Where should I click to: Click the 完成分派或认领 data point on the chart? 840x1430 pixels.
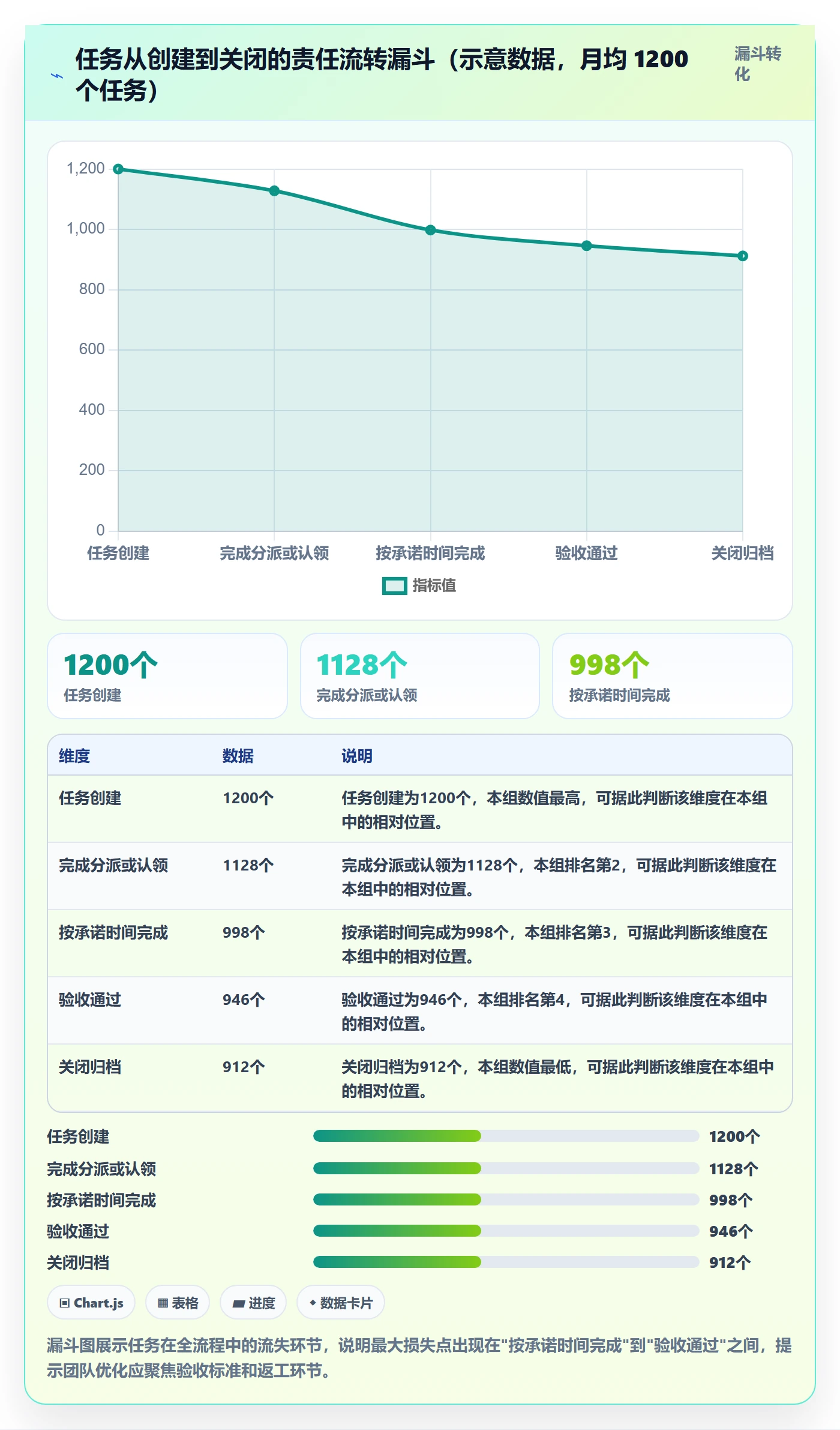274,191
